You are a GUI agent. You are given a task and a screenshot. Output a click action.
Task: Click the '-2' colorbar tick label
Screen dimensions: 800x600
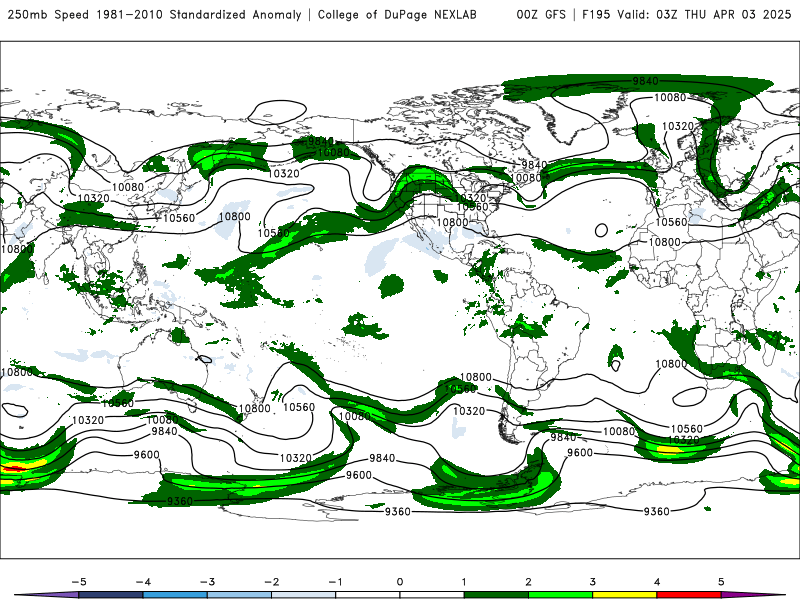click(271, 582)
